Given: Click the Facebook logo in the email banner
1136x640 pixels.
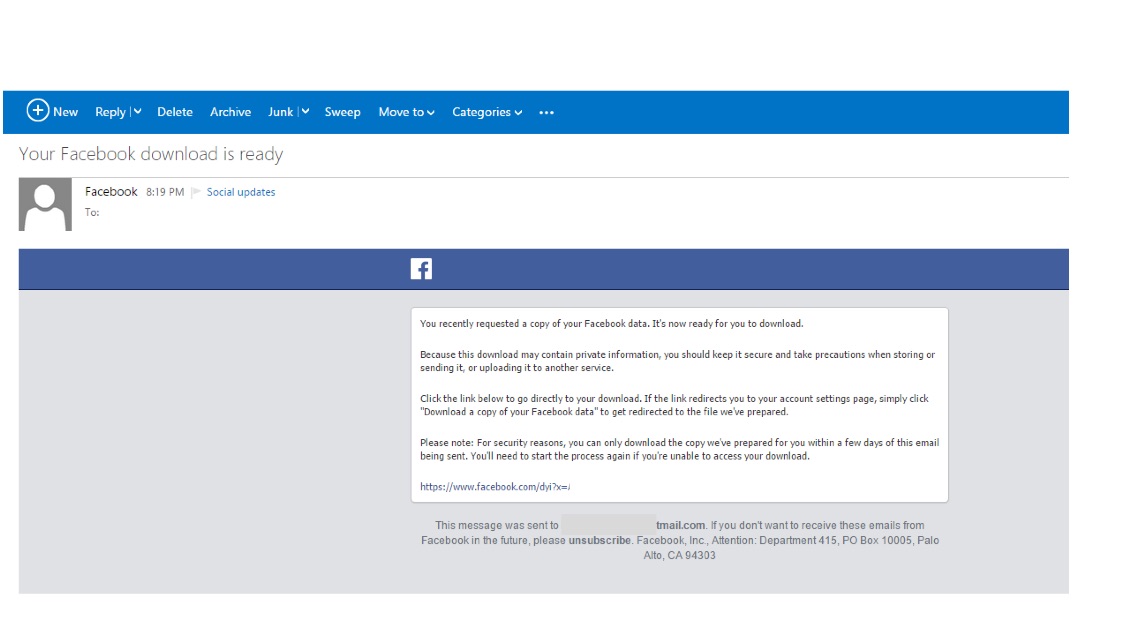Looking at the screenshot, I should point(421,269).
